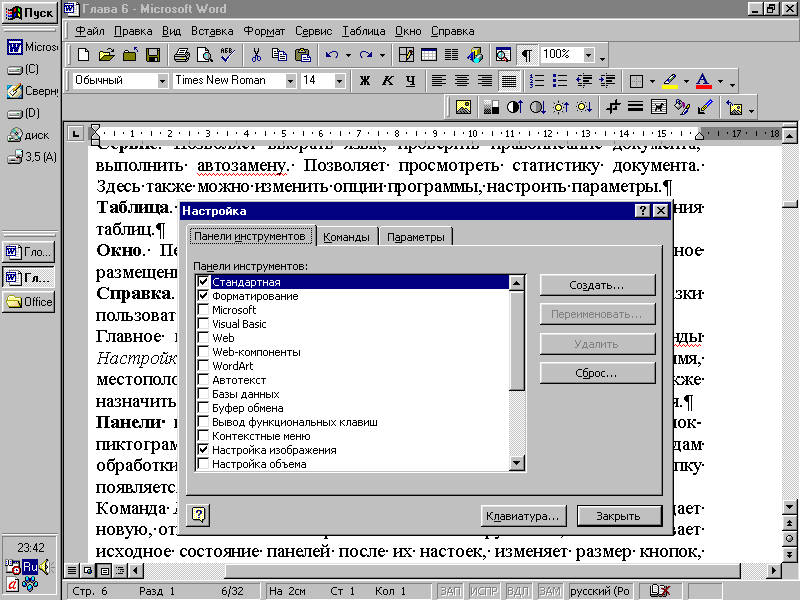The width and height of the screenshot is (800, 600).
Task: Cut selection with scissors icon
Action: coord(256,55)
